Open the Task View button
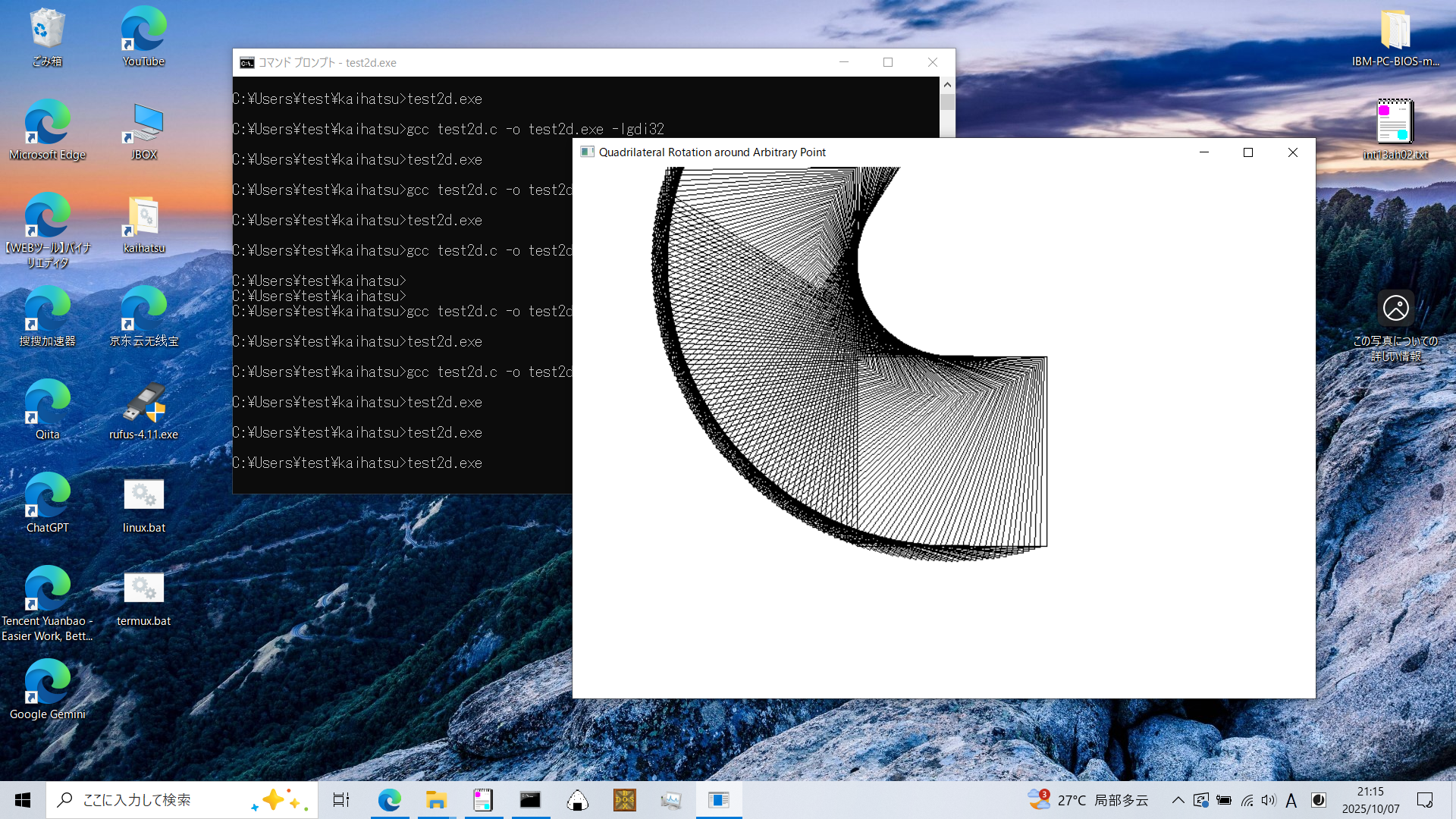 (341, 800)
